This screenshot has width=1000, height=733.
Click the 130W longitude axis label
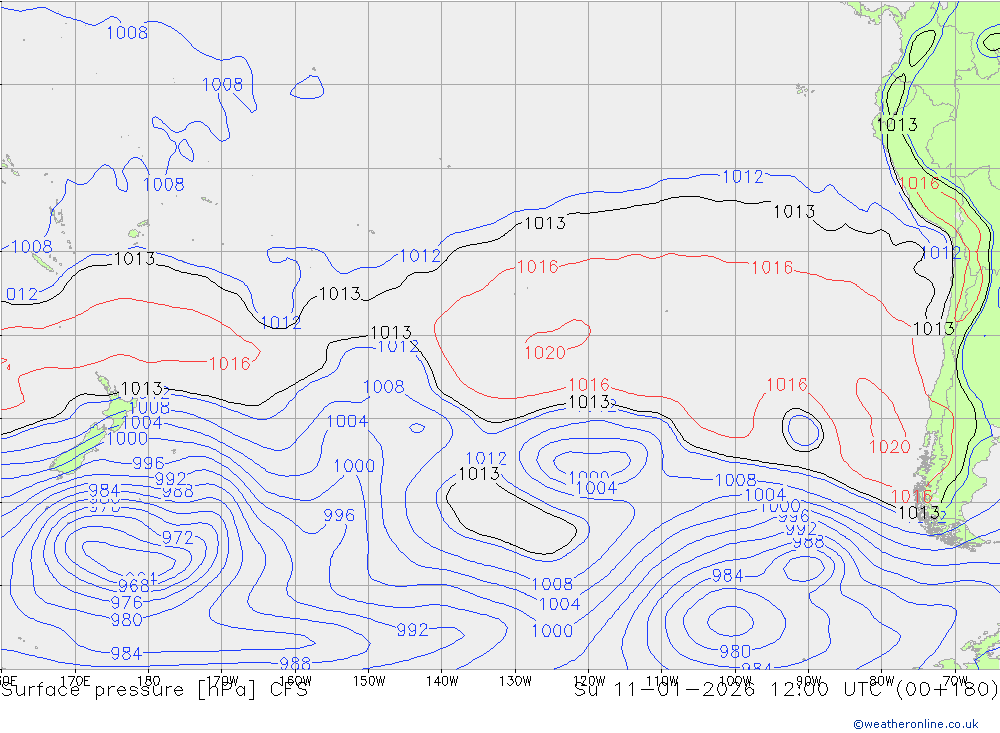[x=515, y=681]
